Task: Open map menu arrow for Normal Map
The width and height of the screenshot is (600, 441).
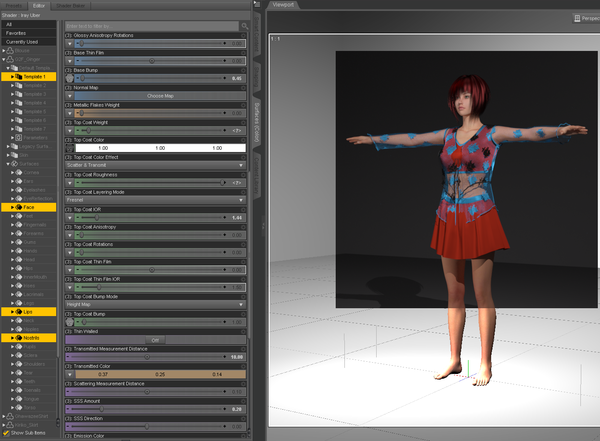Action: [x=70, y=96]
